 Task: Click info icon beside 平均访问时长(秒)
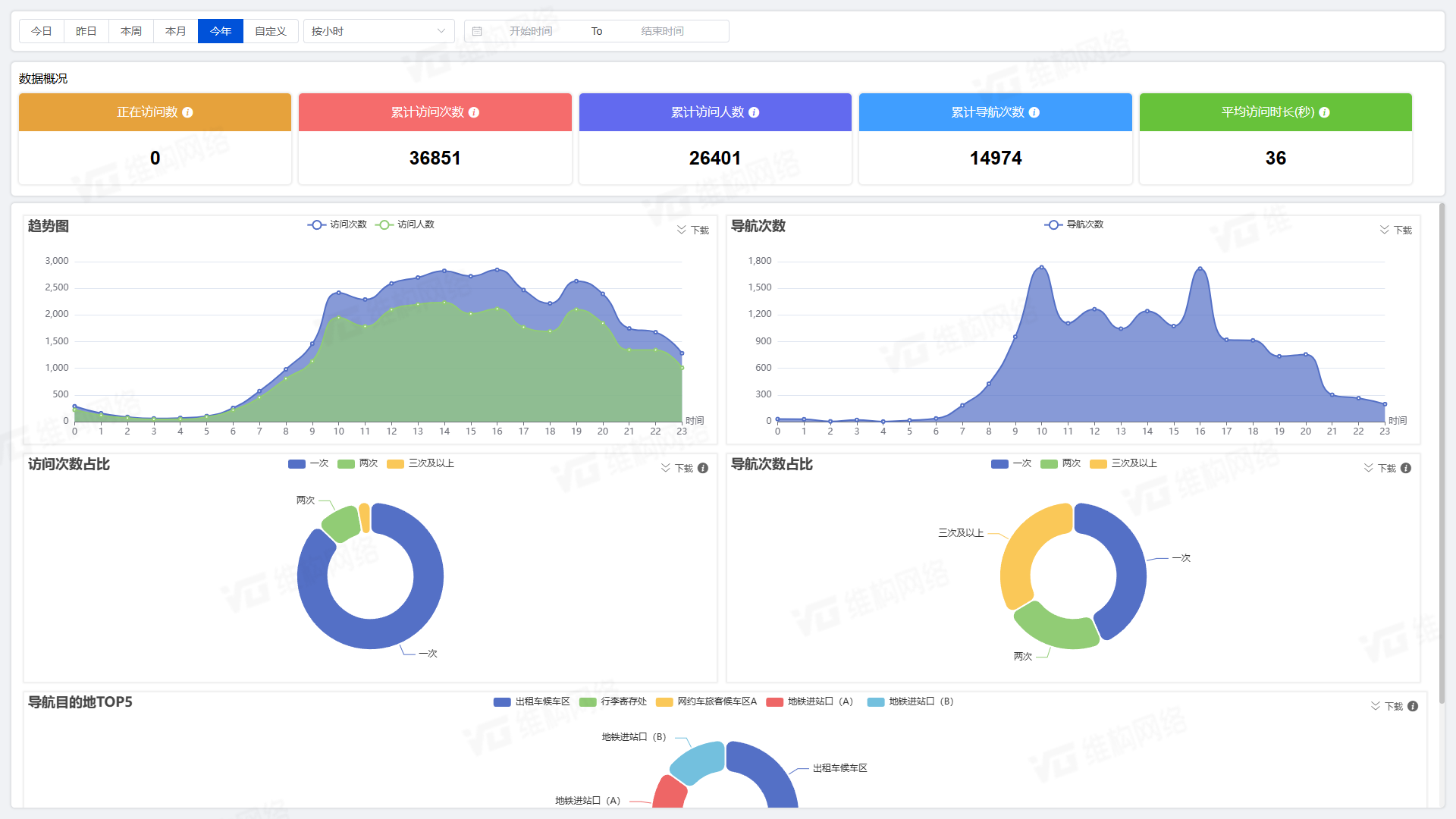click(x=1324, y=112)
